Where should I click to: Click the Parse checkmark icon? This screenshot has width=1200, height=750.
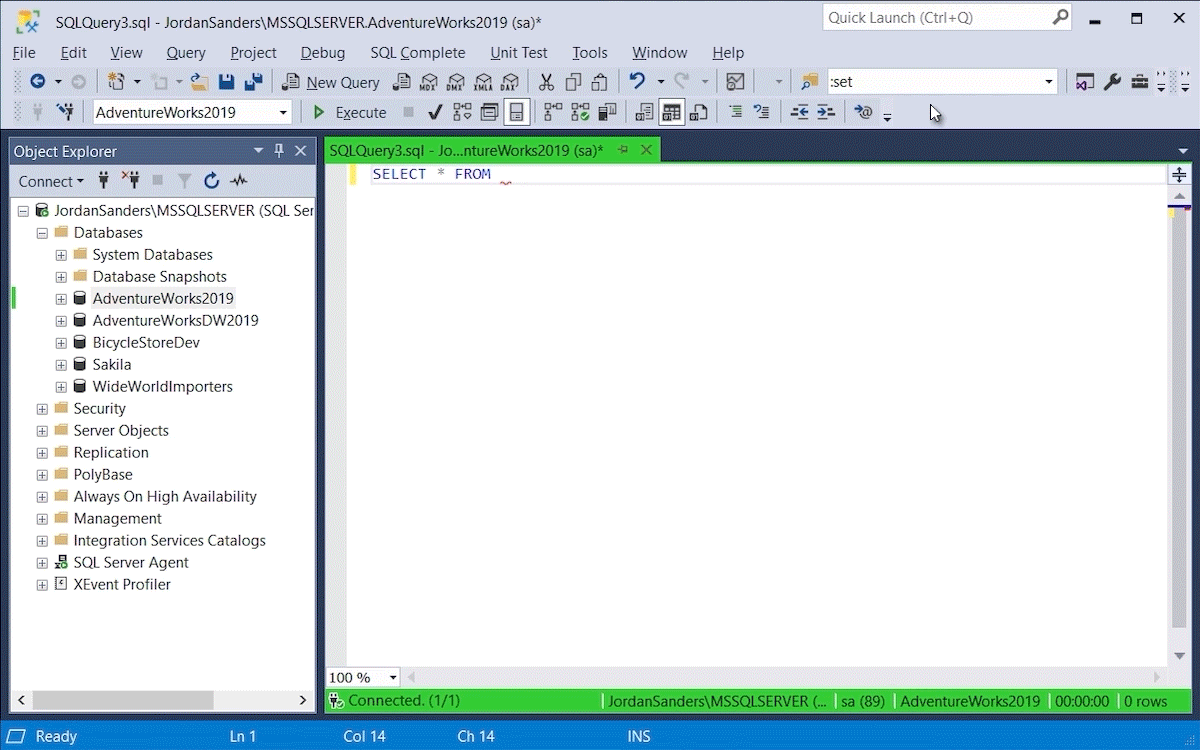tap(435, 112)
